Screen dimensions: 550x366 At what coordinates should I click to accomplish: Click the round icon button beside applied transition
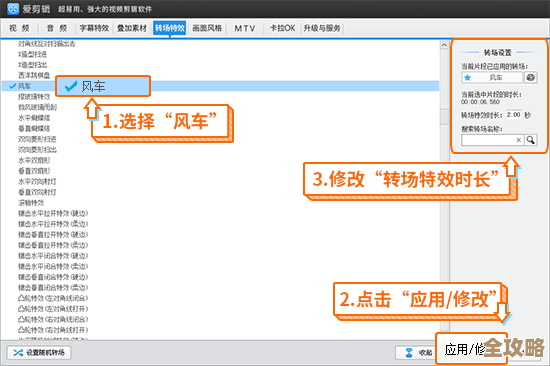pyautogui.click(x=531, y=78)
